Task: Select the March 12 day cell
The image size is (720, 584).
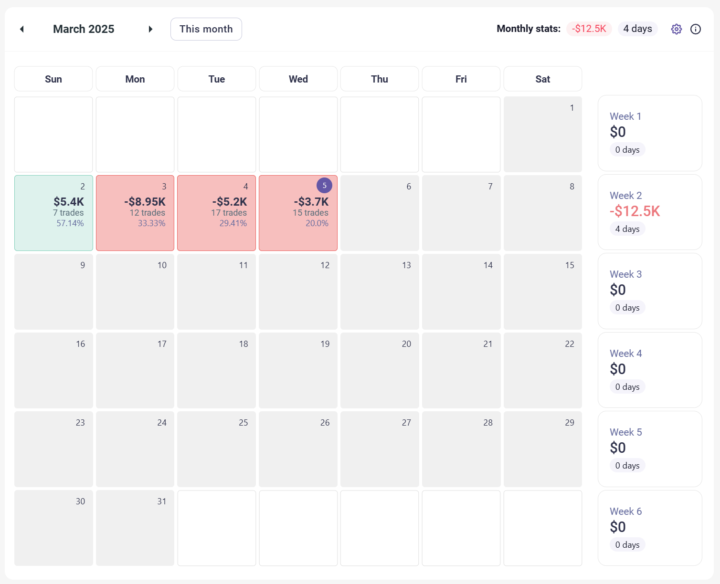Action: pyautogui.click(x=298, y=292)
